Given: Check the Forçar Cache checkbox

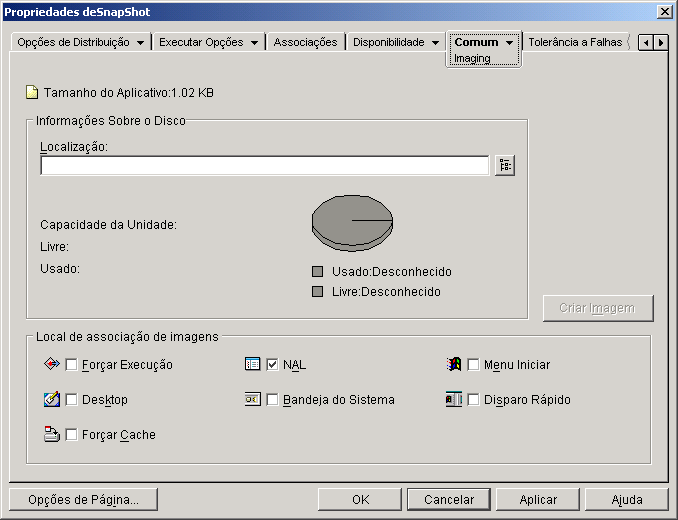Looking at the screenshot, I should pyautogui.click(x=71, y=434).
